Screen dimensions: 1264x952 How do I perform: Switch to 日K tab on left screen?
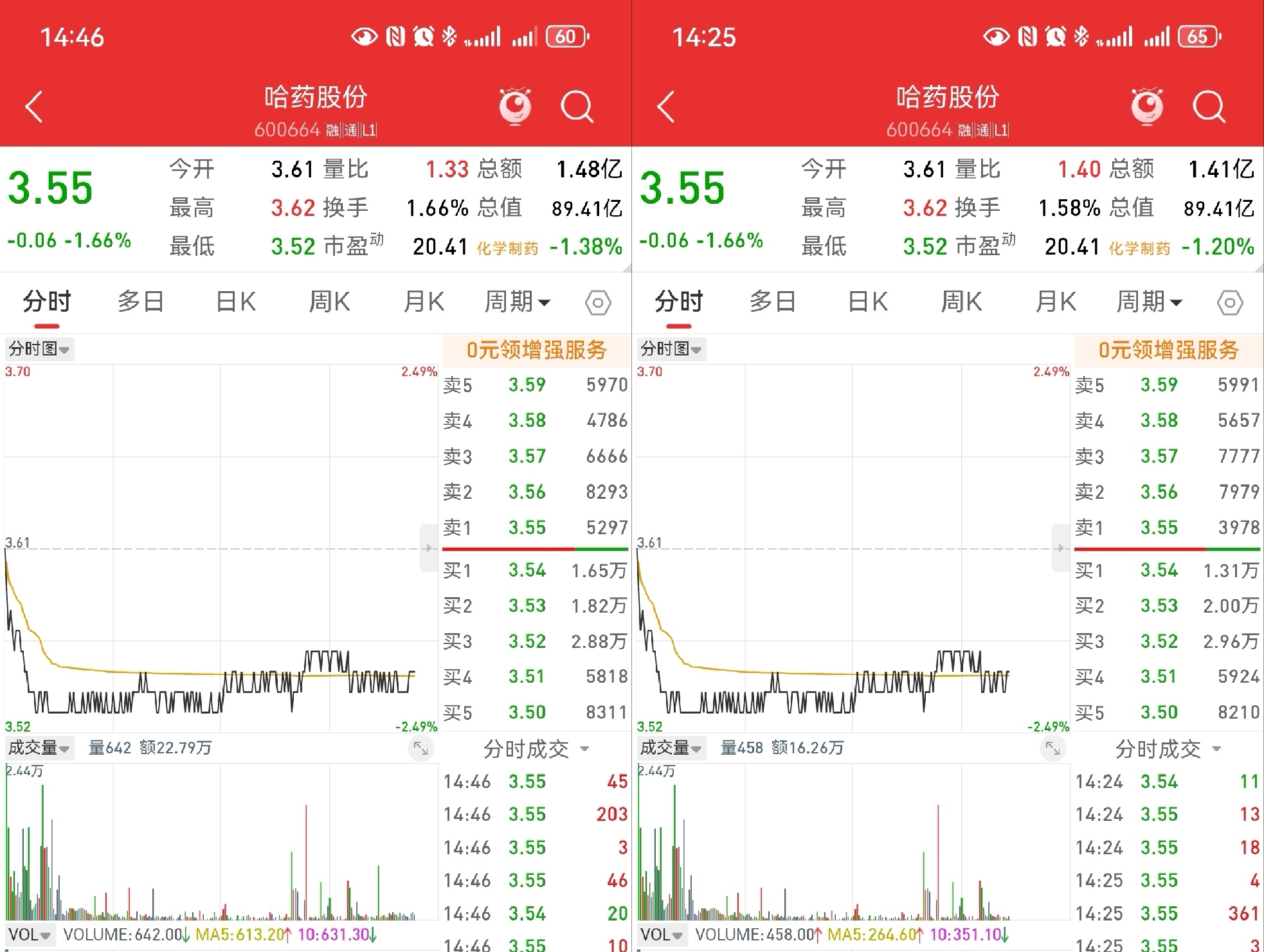pos(235,301)
